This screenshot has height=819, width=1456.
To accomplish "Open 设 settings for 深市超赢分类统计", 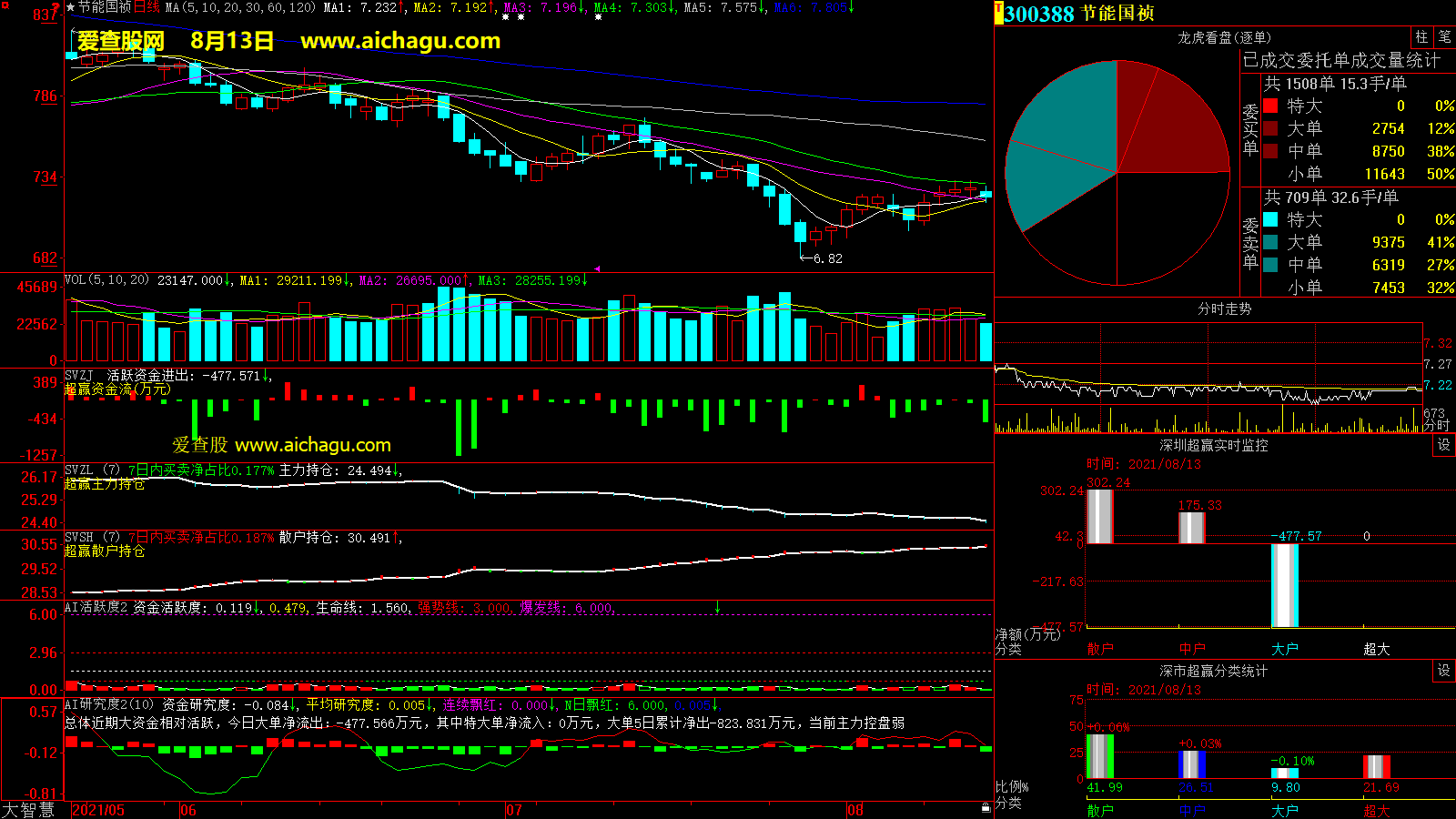I will coord(1444,671).
